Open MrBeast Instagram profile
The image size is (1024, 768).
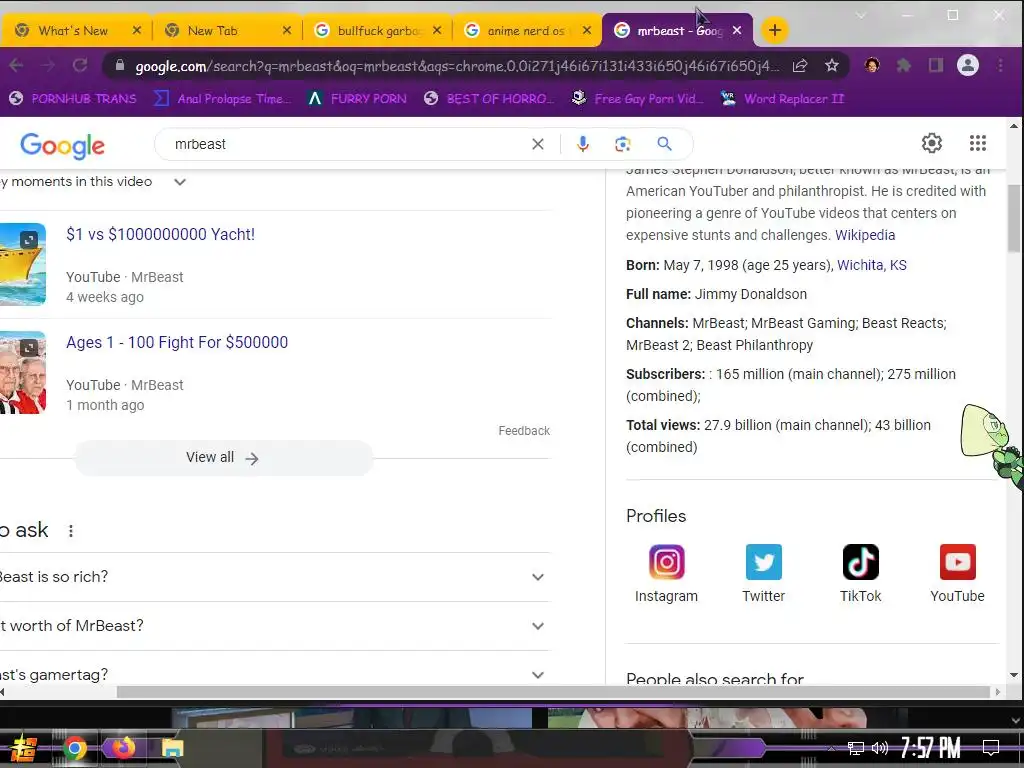pos(666,573)
